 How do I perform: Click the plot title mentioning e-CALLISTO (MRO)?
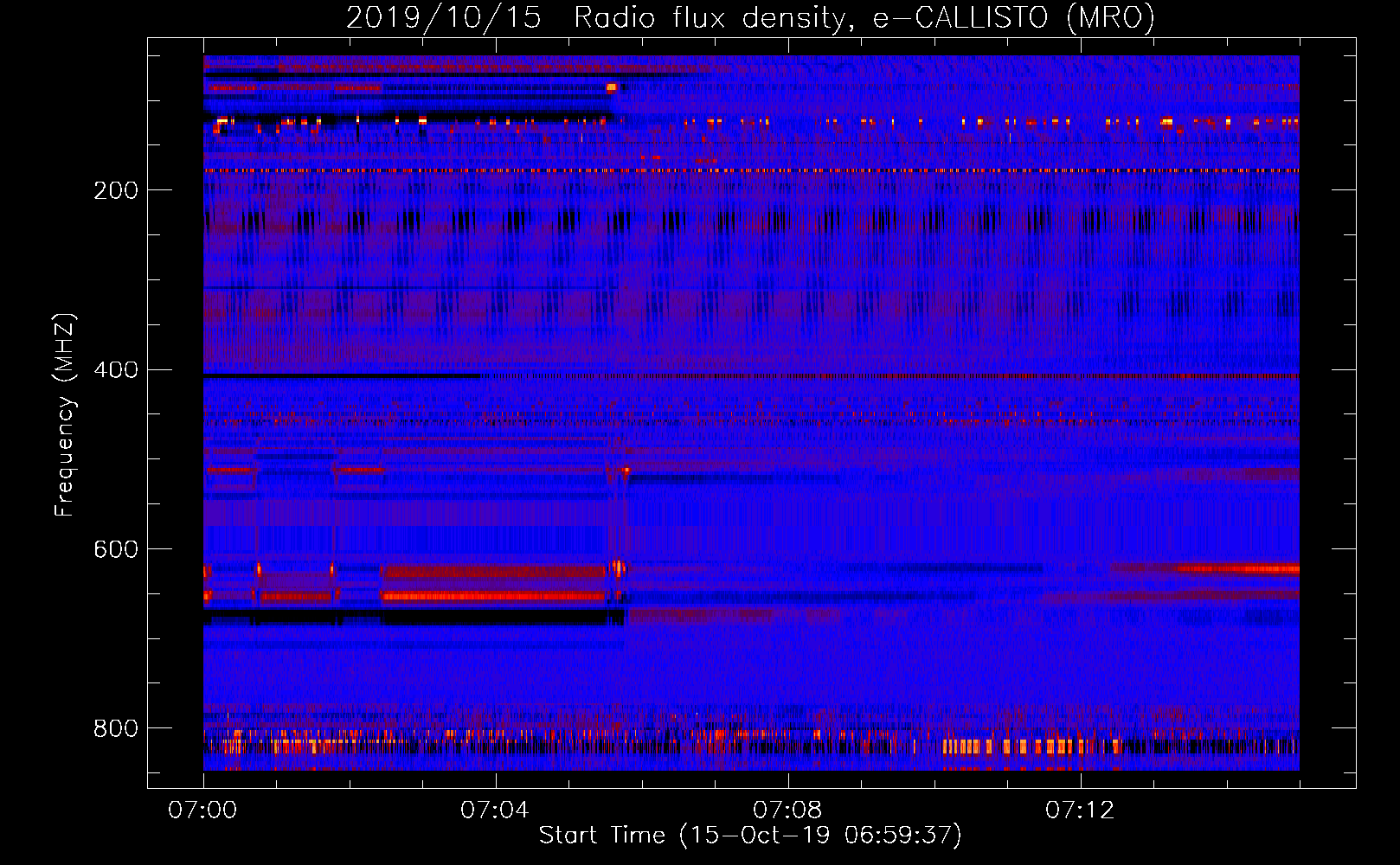click(750, 17)
